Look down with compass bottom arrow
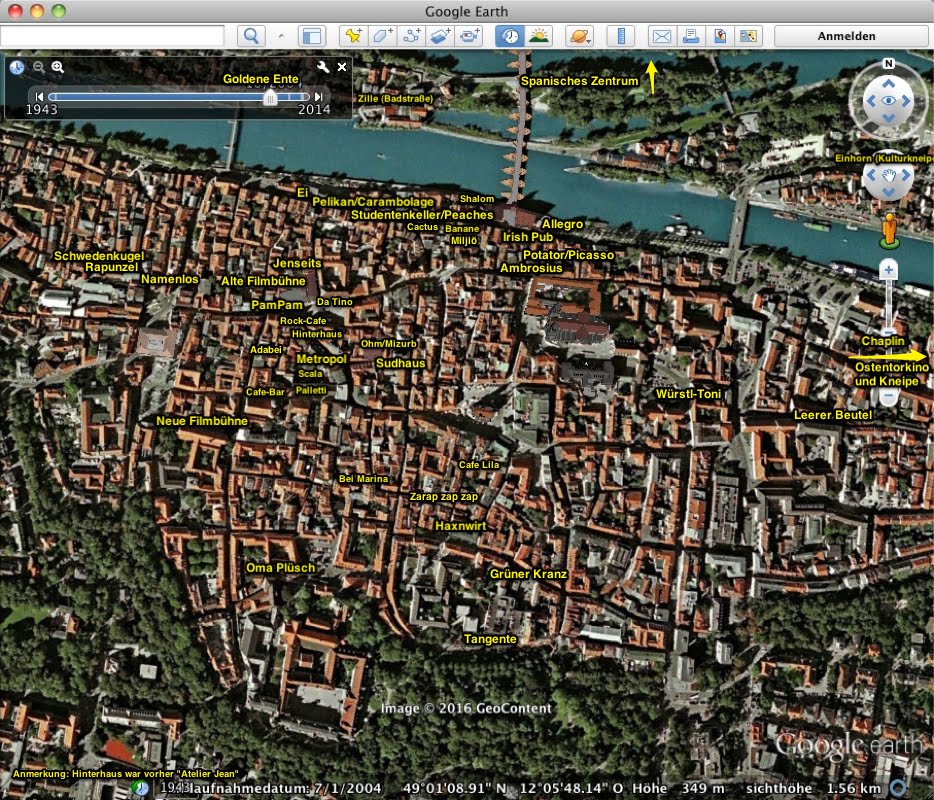Image resolution: width=934 pixels, height=800 pixels. [x=889, y=118]
